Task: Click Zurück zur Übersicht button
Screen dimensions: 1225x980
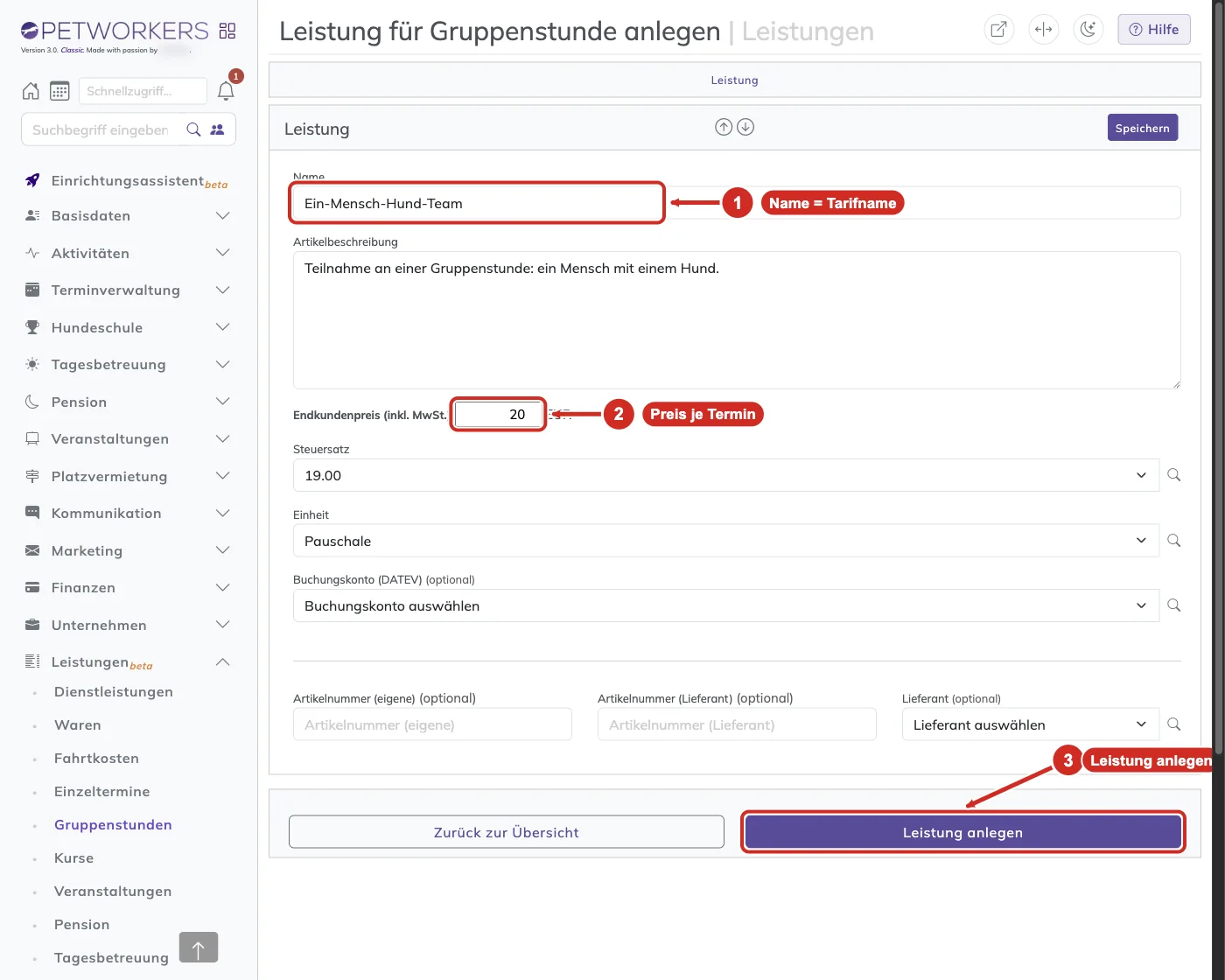Action: (x=507, y=832)
